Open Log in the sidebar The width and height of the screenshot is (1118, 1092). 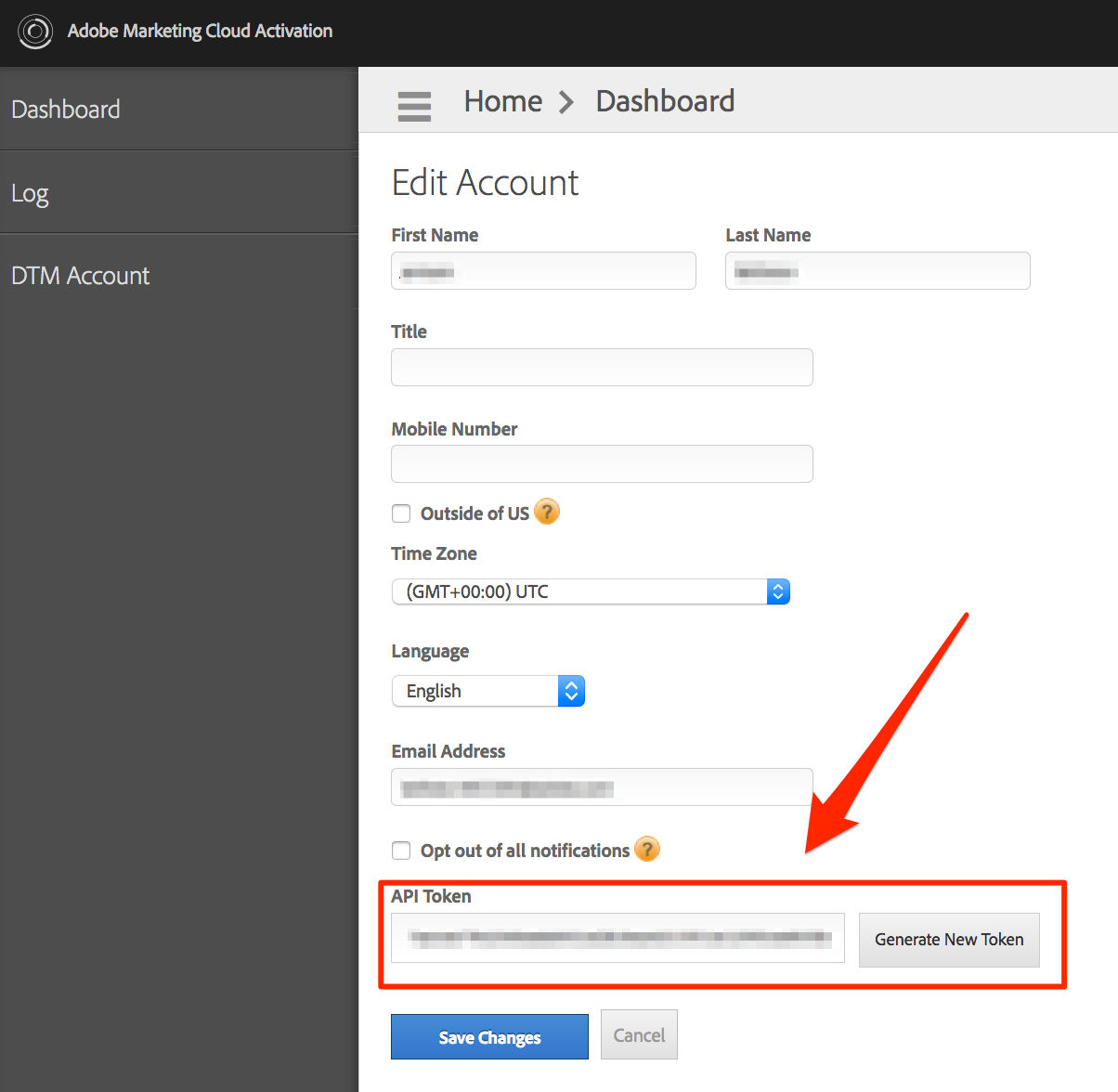179,193
